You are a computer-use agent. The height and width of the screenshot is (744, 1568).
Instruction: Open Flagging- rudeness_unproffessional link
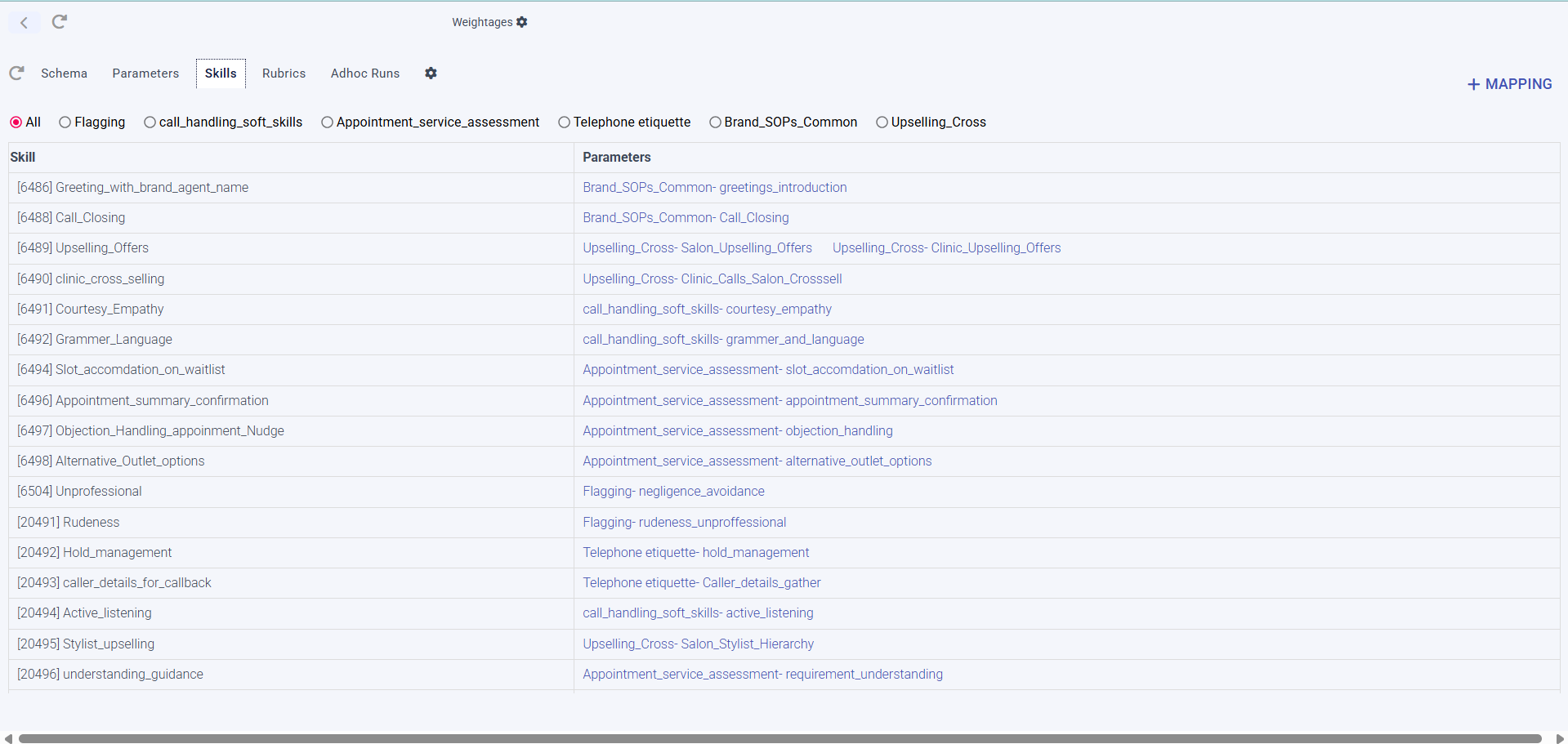pos(684,523)
